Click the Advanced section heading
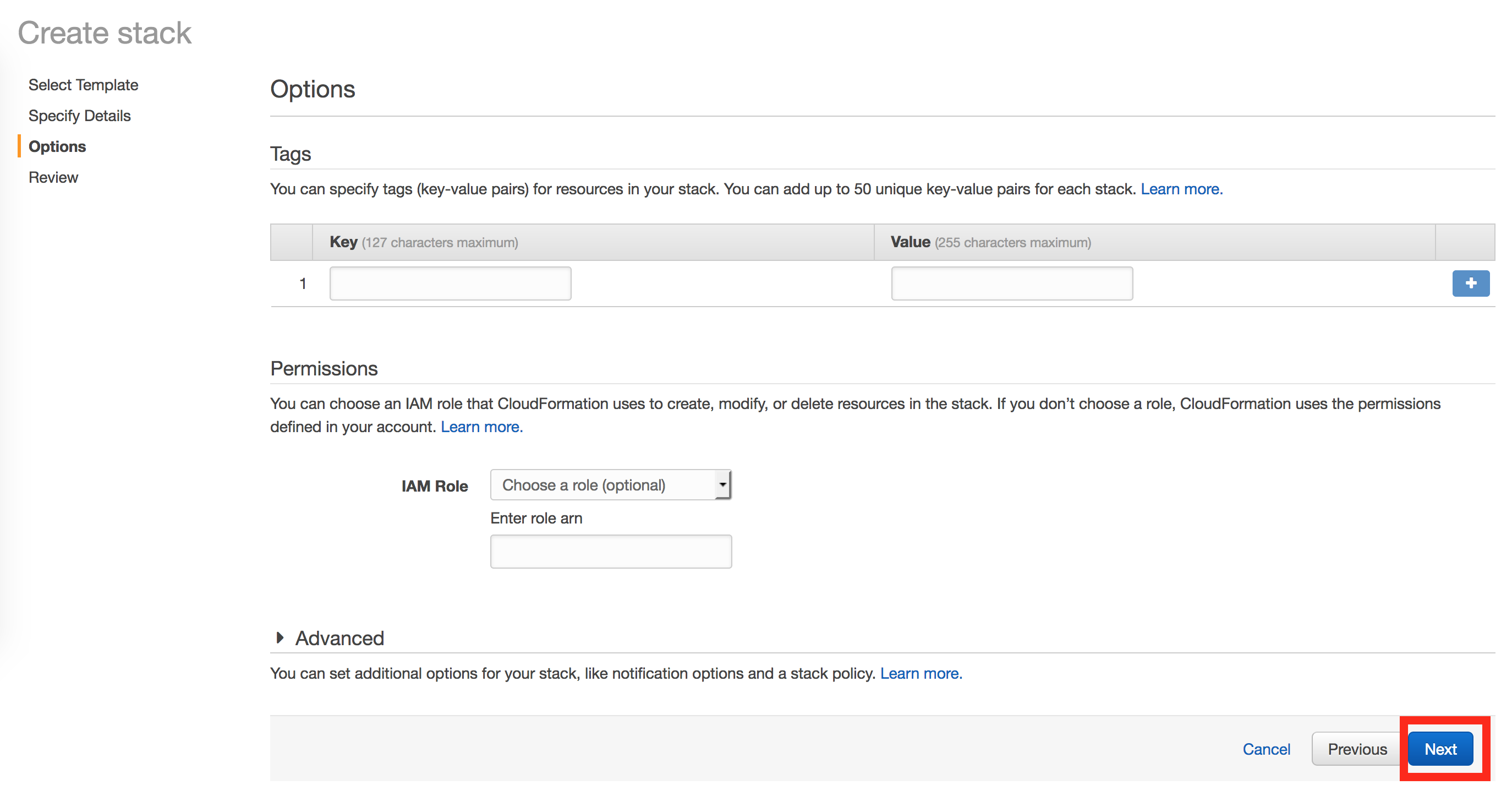1512x796 pixels. [339, 638]
